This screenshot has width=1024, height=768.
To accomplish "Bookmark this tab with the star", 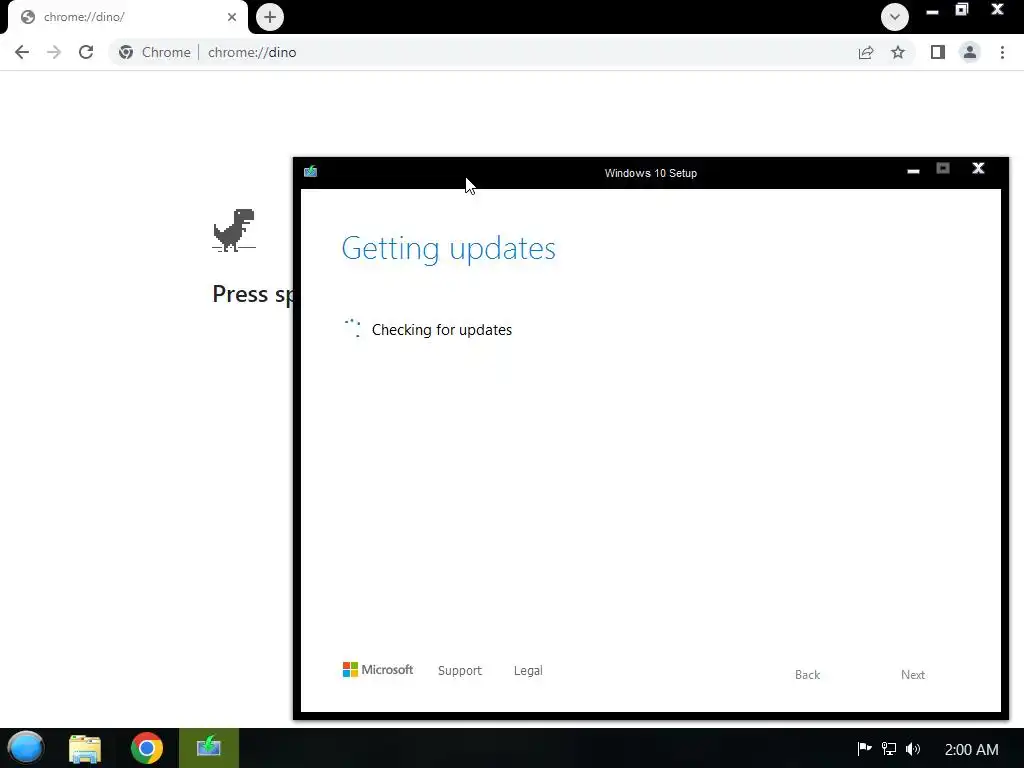I will [x=898, y=52].
